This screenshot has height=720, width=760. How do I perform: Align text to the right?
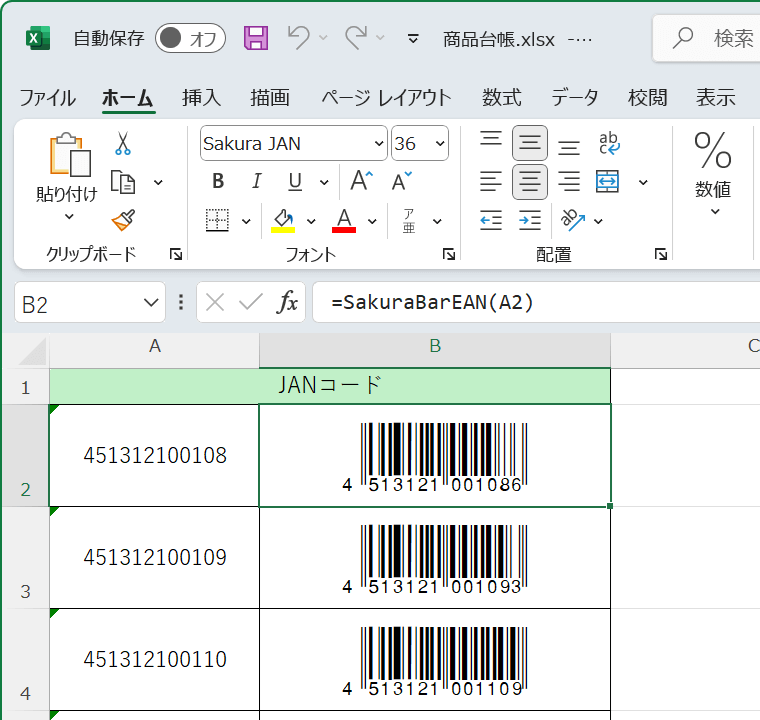(569, 182)
